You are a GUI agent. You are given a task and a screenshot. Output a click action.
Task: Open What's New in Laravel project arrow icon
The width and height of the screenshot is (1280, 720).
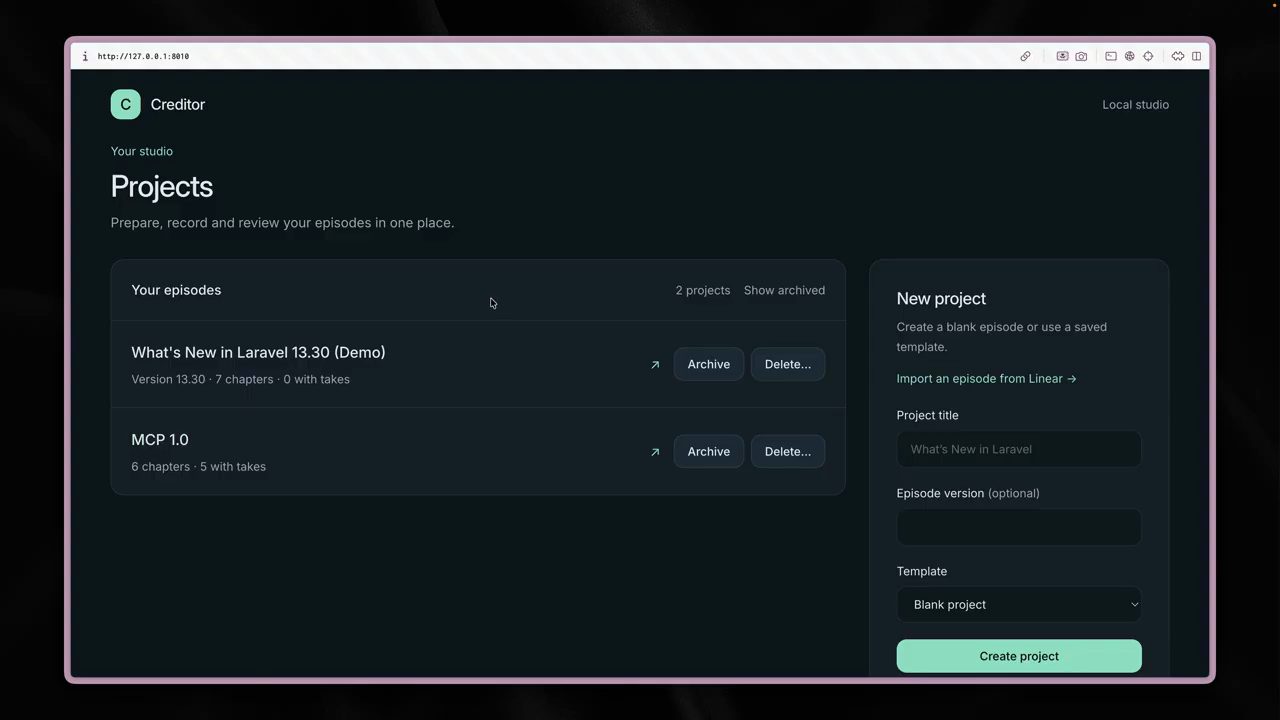pos(655,365)
